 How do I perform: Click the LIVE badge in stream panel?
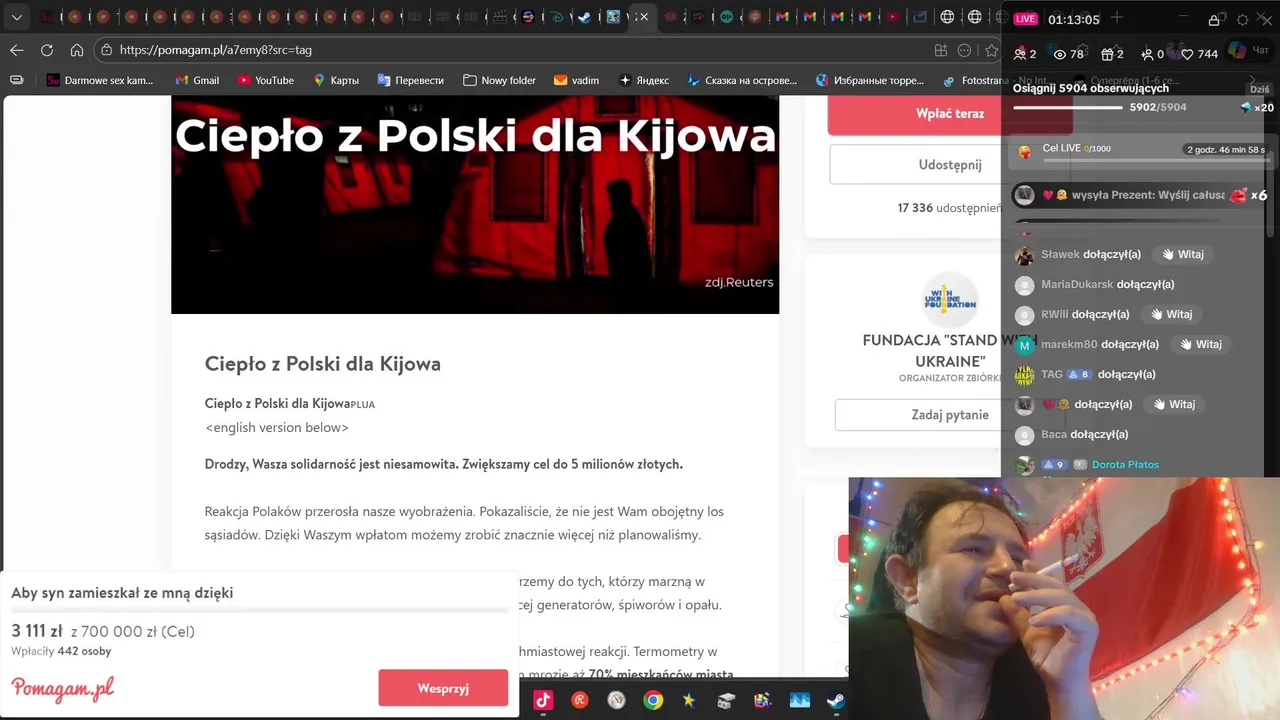(1025, 19)
